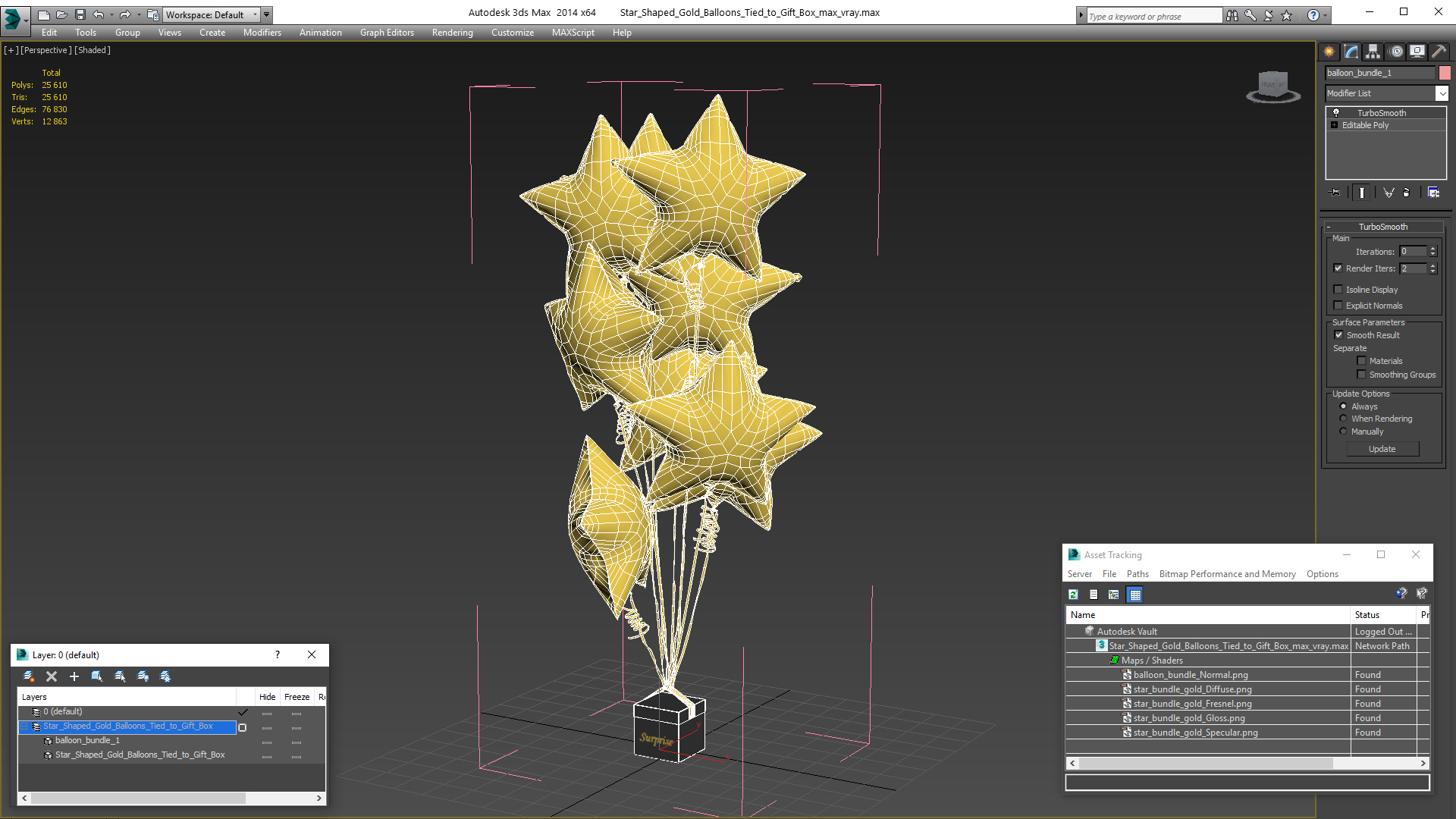Click Remove modifier from stack icon
The height and width of the screenshot is (819, 1456).
pos(1406,193)
